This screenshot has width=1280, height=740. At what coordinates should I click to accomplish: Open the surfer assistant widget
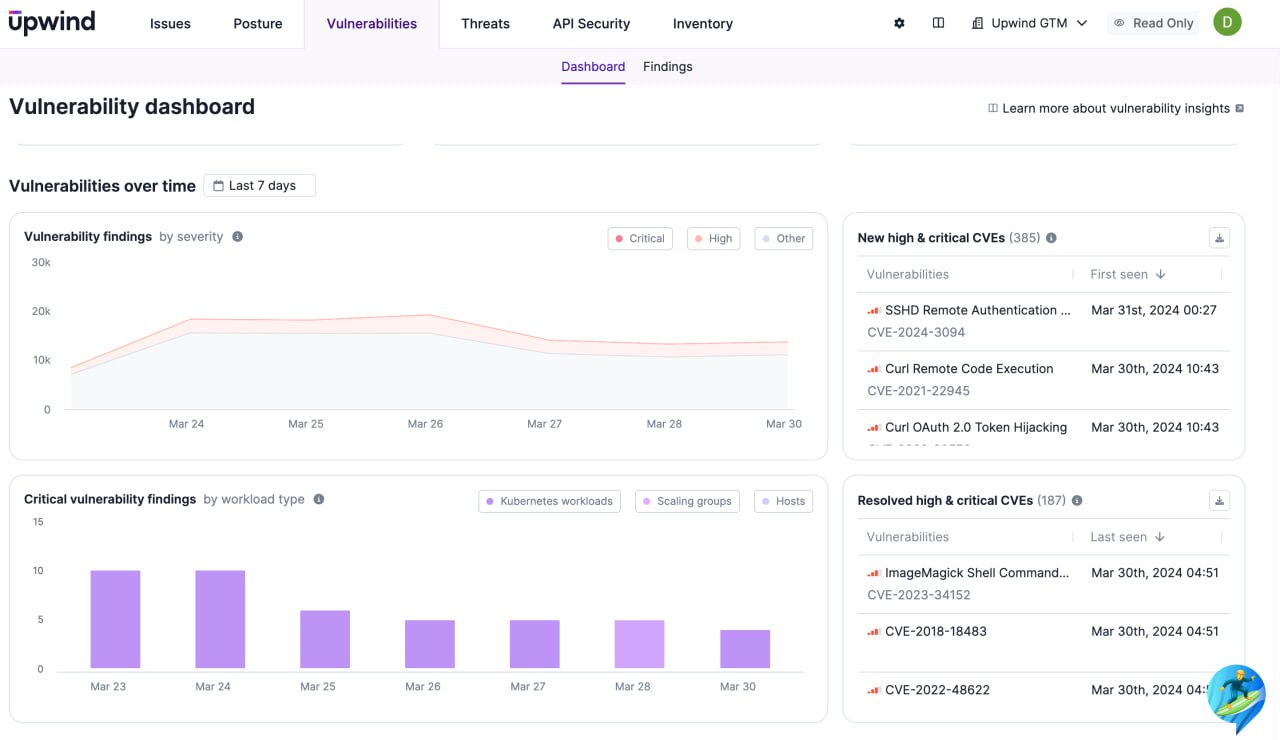[1236, 693]
